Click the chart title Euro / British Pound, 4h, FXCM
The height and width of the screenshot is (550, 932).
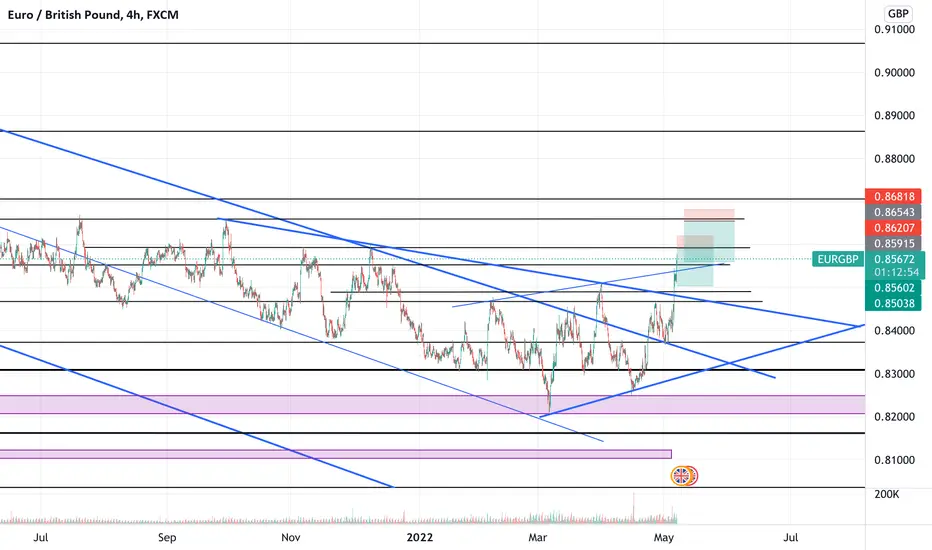(93, 15)
